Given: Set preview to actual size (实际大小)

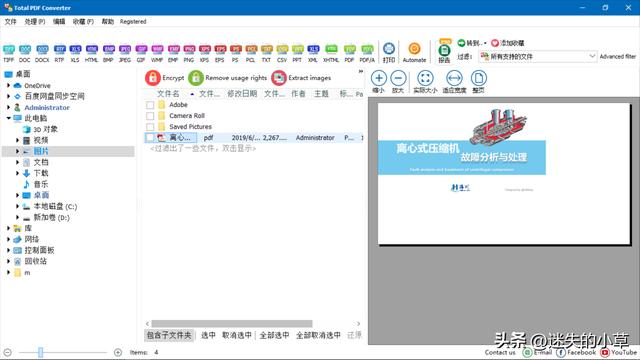Looking at the screenshot, I should pyautogui.click(x=425, y=81).
